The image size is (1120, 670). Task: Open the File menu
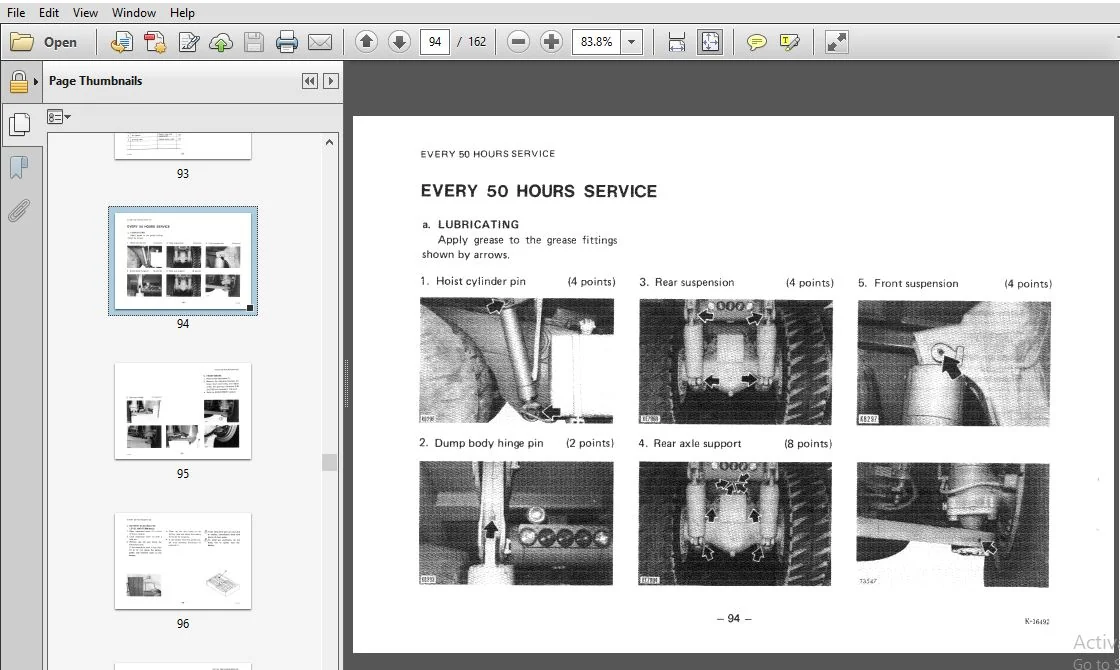pyautogui.click(x=16, y=12)
